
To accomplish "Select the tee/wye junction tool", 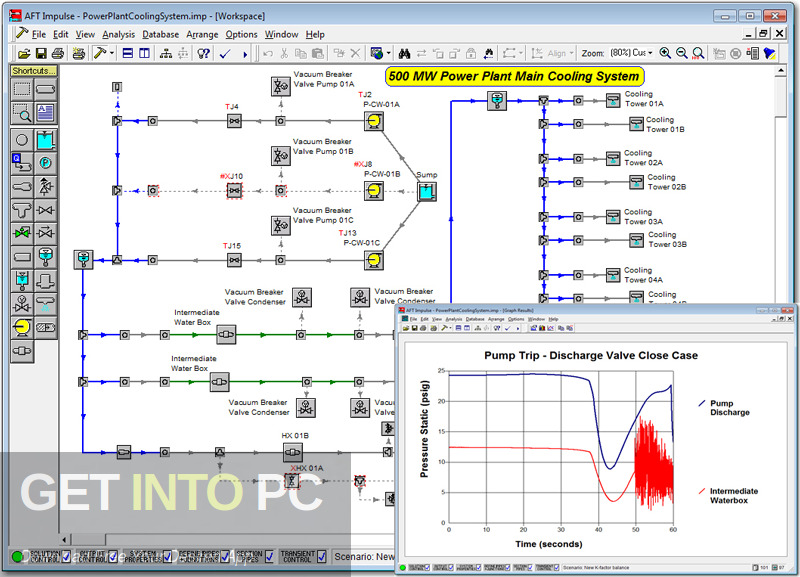I will (x=22, y=210).
